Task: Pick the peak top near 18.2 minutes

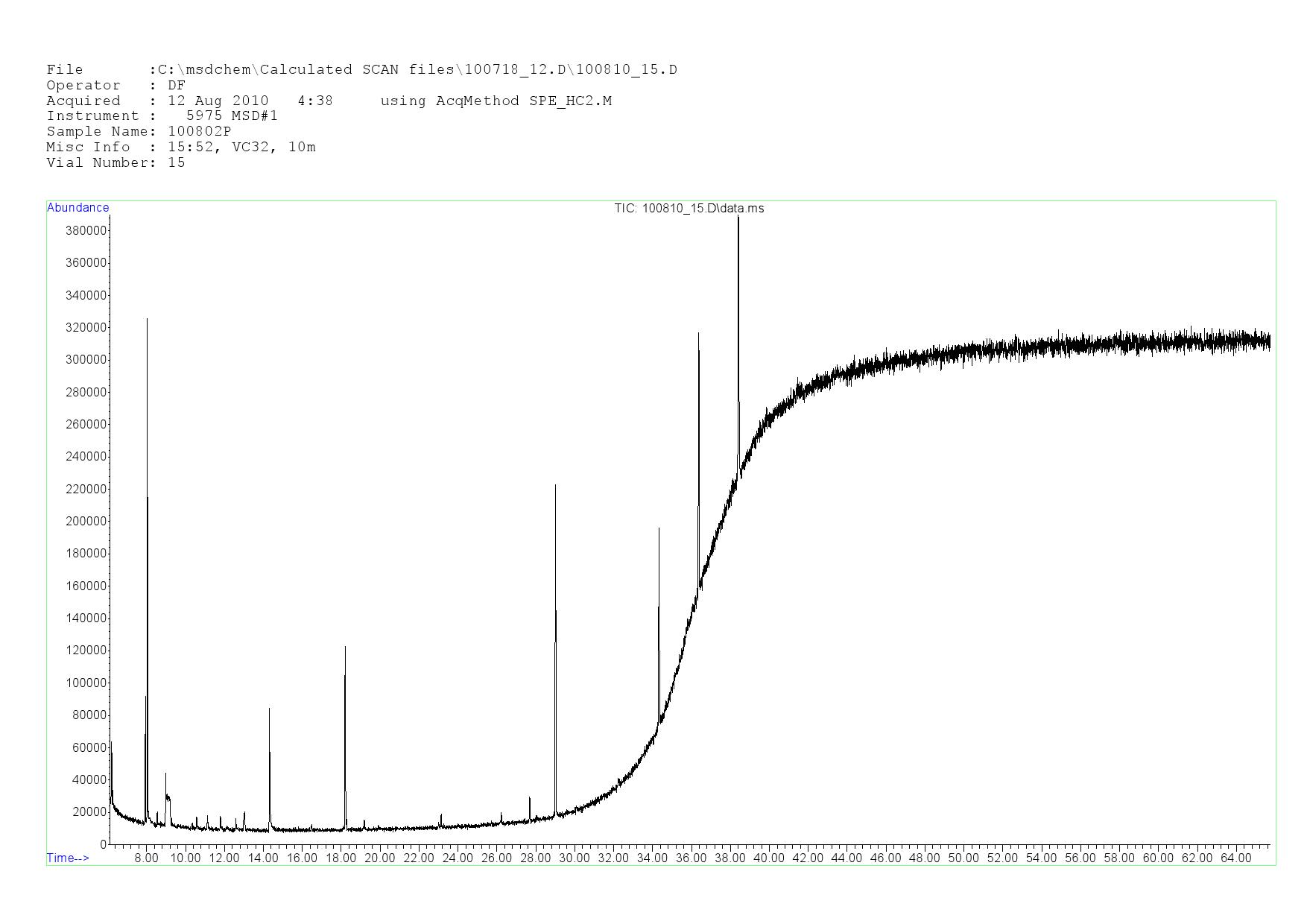Action: point(345,648)
